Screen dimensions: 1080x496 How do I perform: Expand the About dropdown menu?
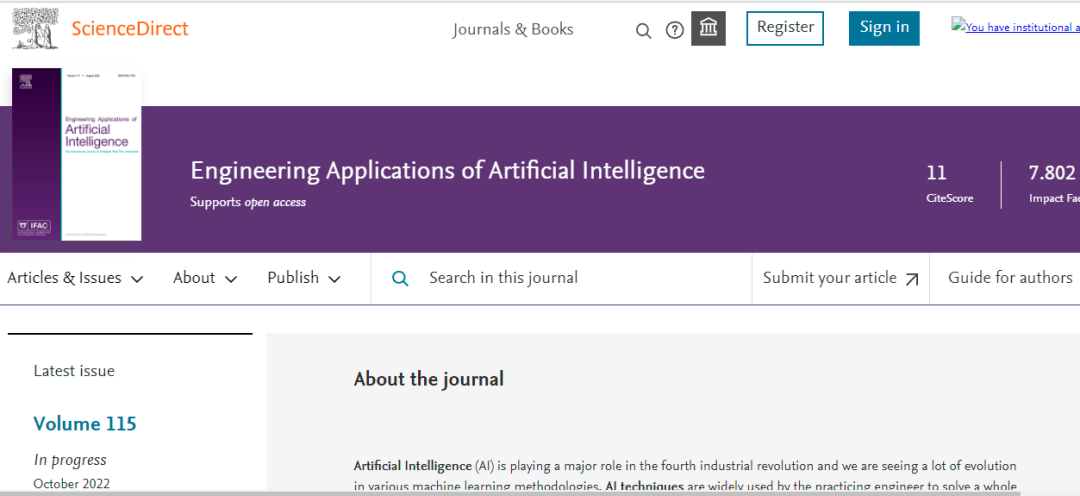(205, 278)
